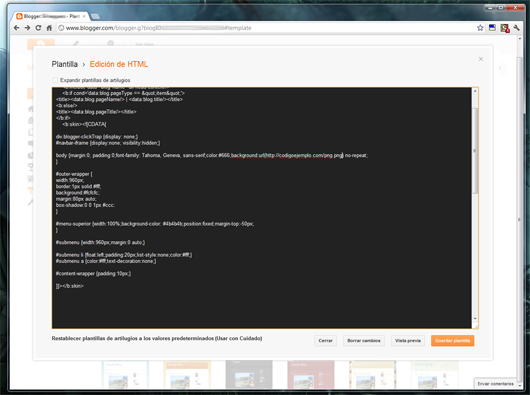
Task: Click the #navbar-iframe rule line
Action: click(108, 143)
